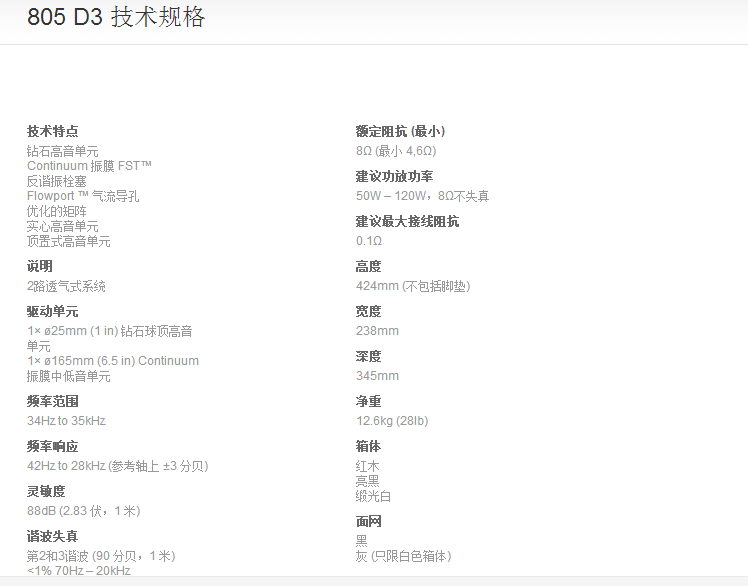Click the 12.6kg (28lb) net weight value
The image size is (748, 586).
coord(392,421)
